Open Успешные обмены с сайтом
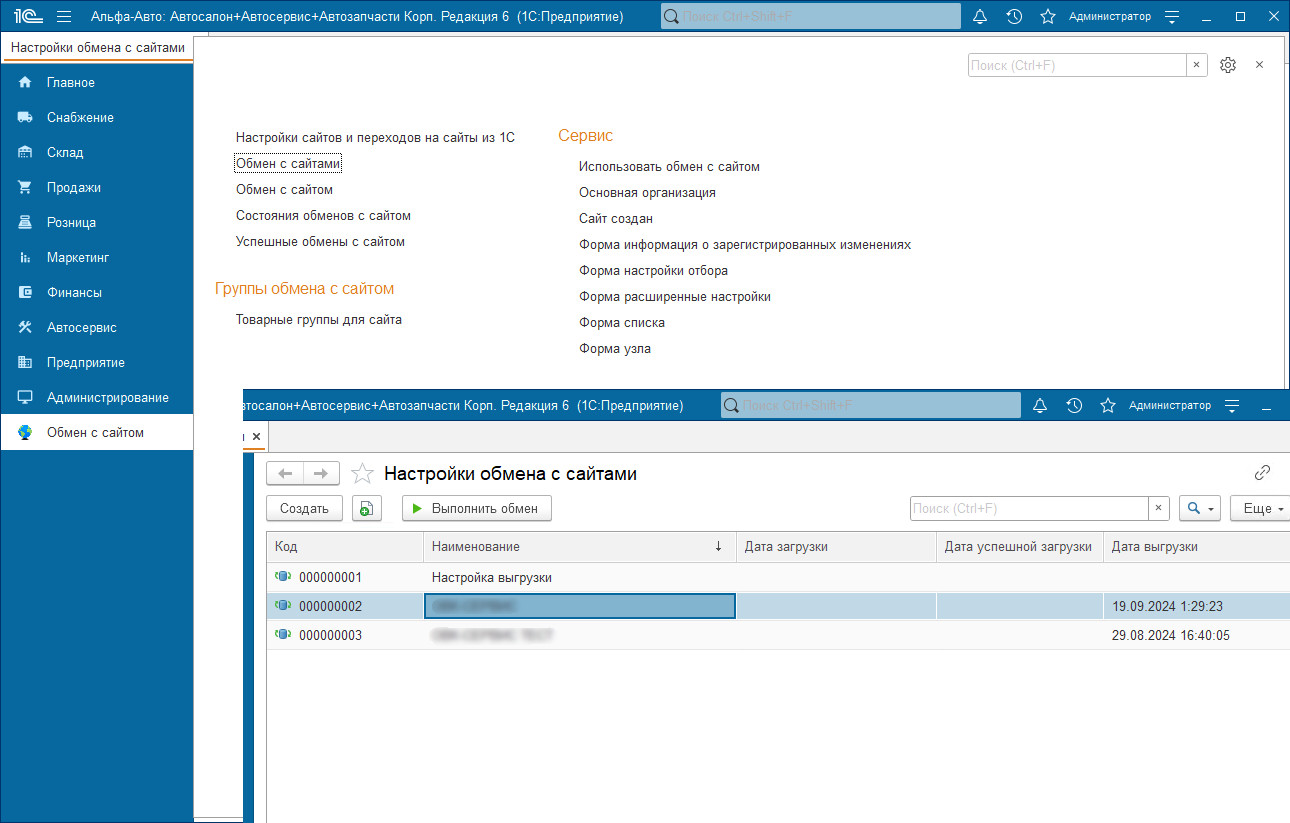Image resolution: width=1290 pixels, height=823 pixels. click(x=320, y=241)
